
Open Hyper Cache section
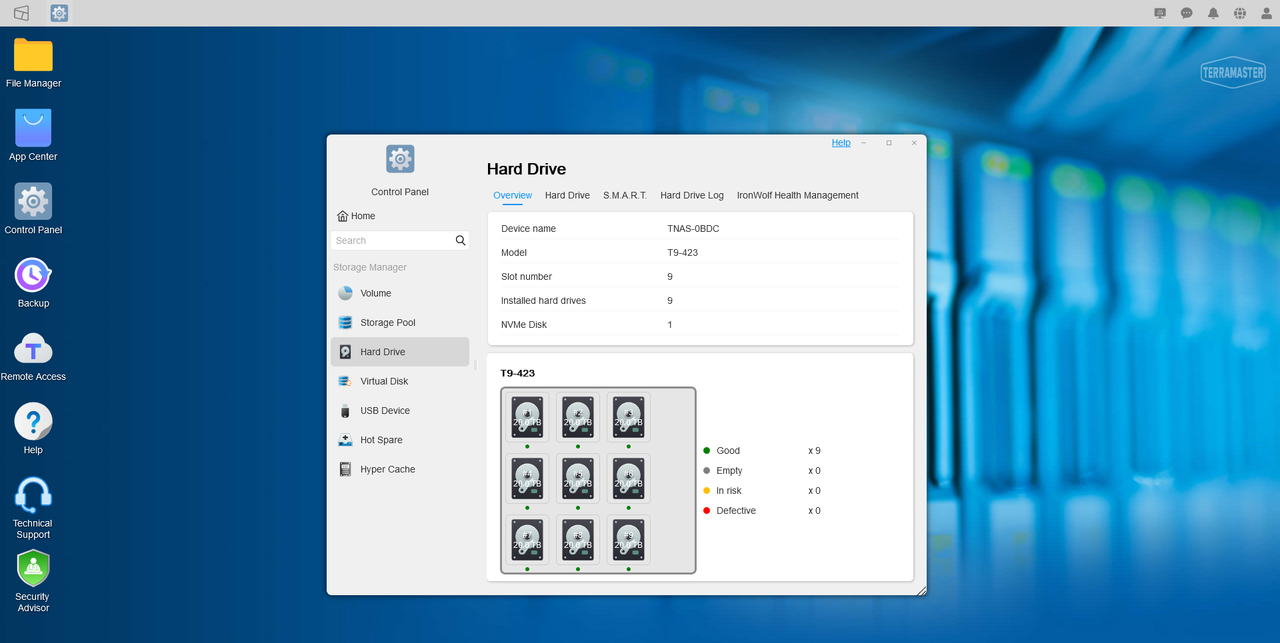coord(400,469)
